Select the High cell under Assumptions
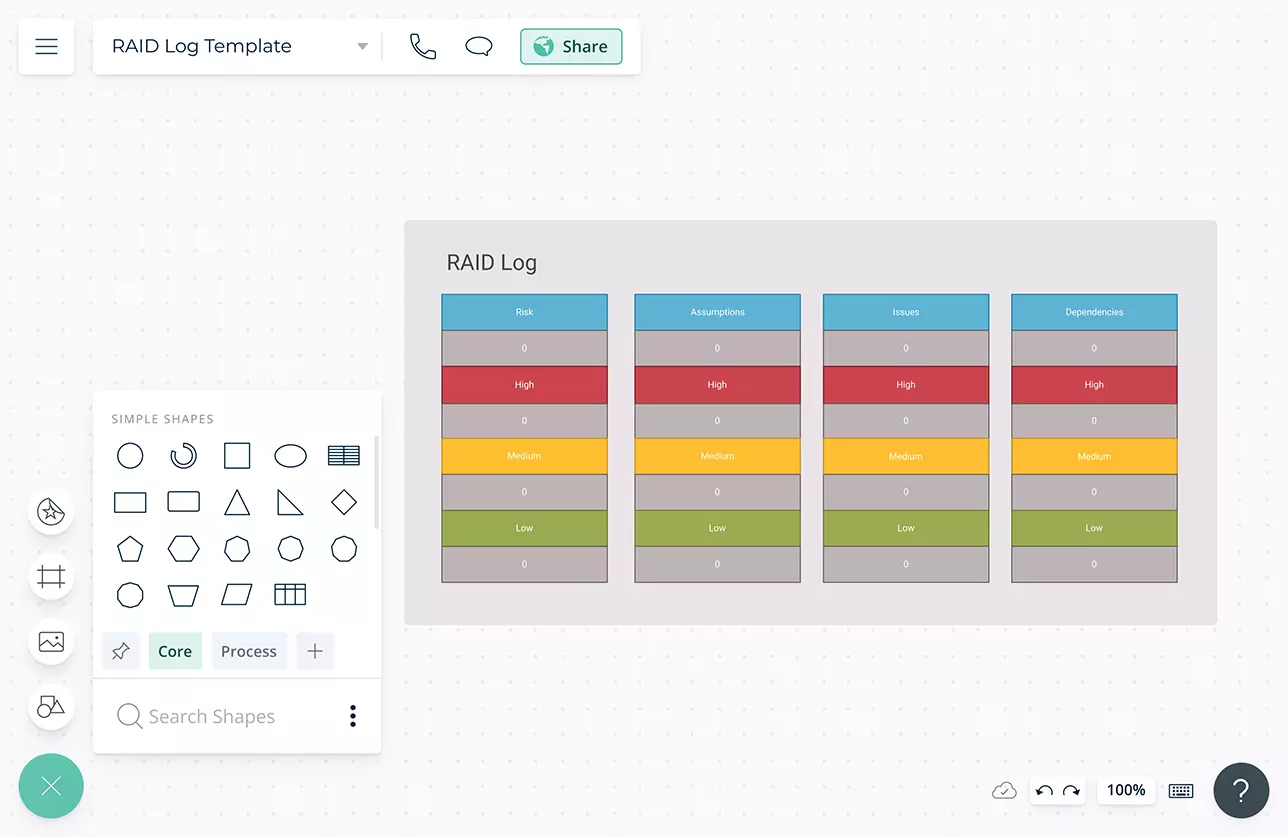Viewport: 1288px width, 838px height. (717, 384)
